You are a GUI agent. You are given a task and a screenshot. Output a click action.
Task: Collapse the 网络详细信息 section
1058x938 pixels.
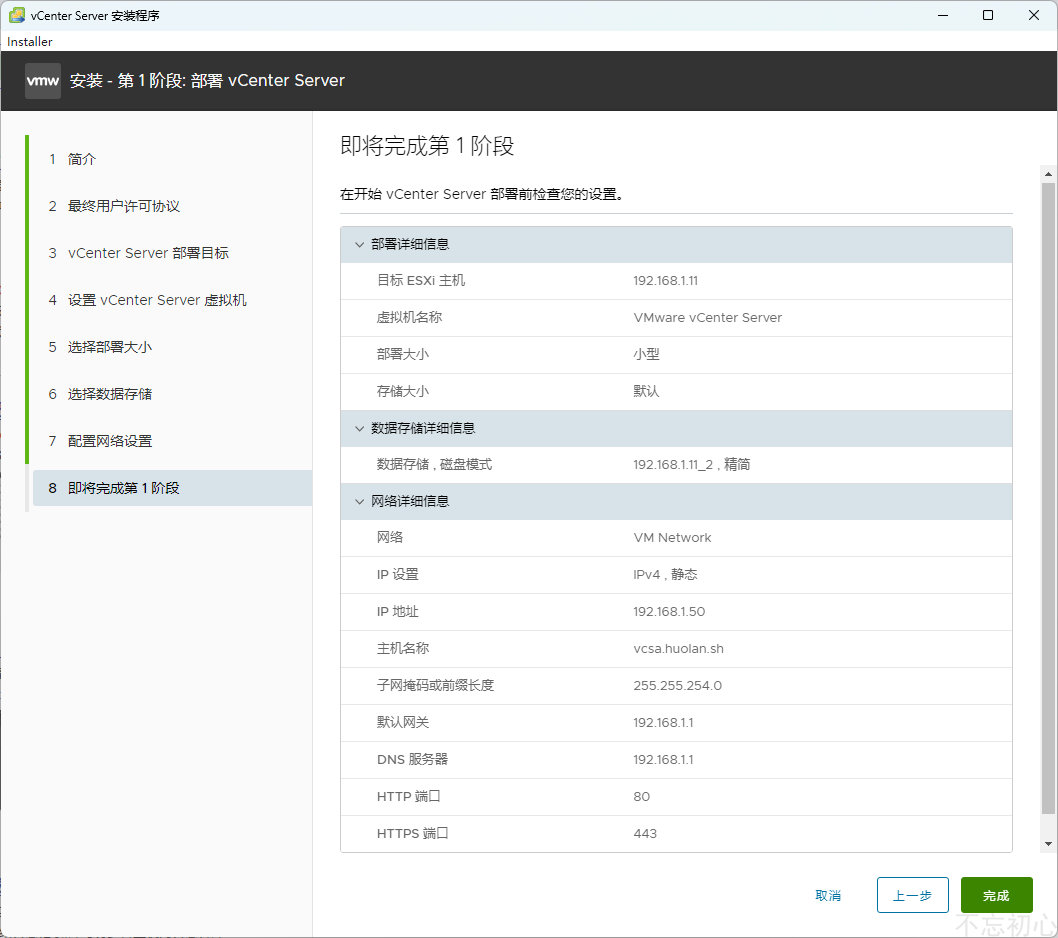359,501
